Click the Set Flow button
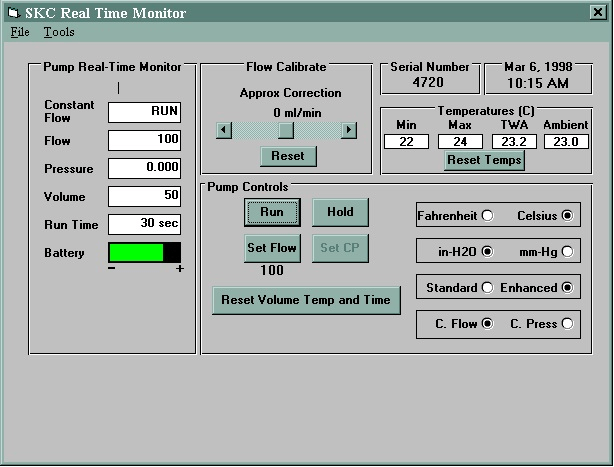The width and height of the screenshot is (614, 467). [x=272, y=248]
